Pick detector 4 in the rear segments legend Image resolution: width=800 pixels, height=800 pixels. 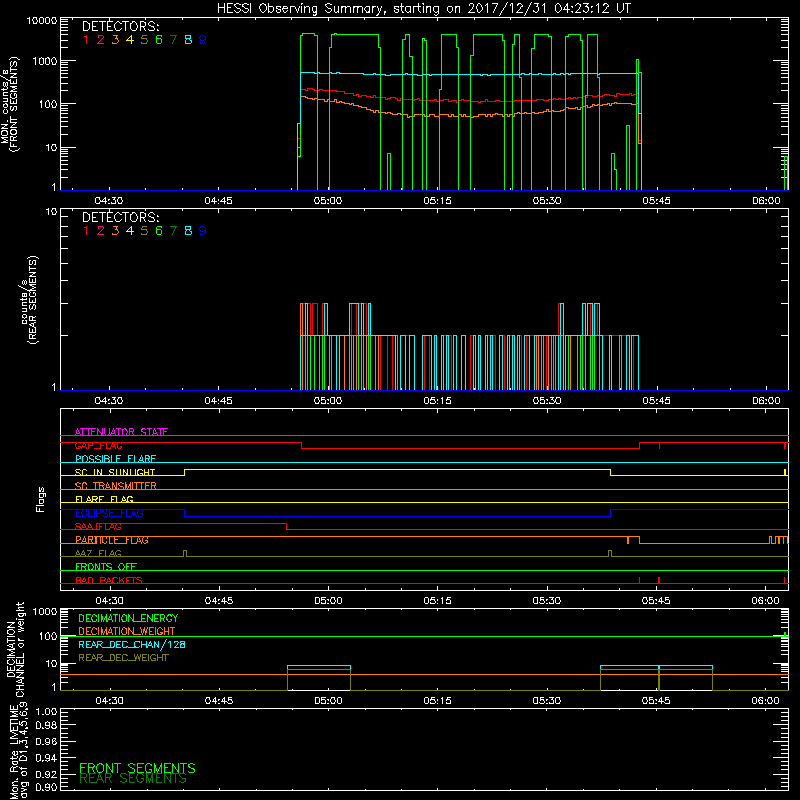pos(130,231)
